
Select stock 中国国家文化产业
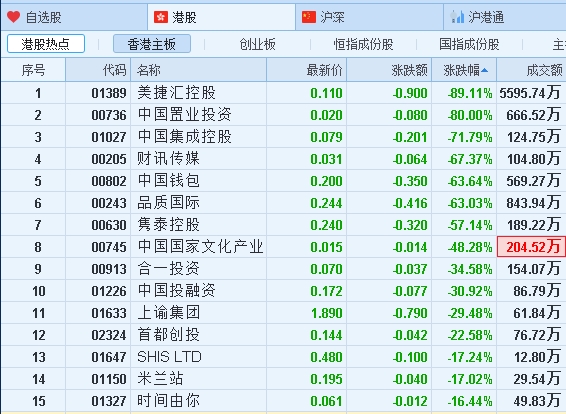point(200,247)
